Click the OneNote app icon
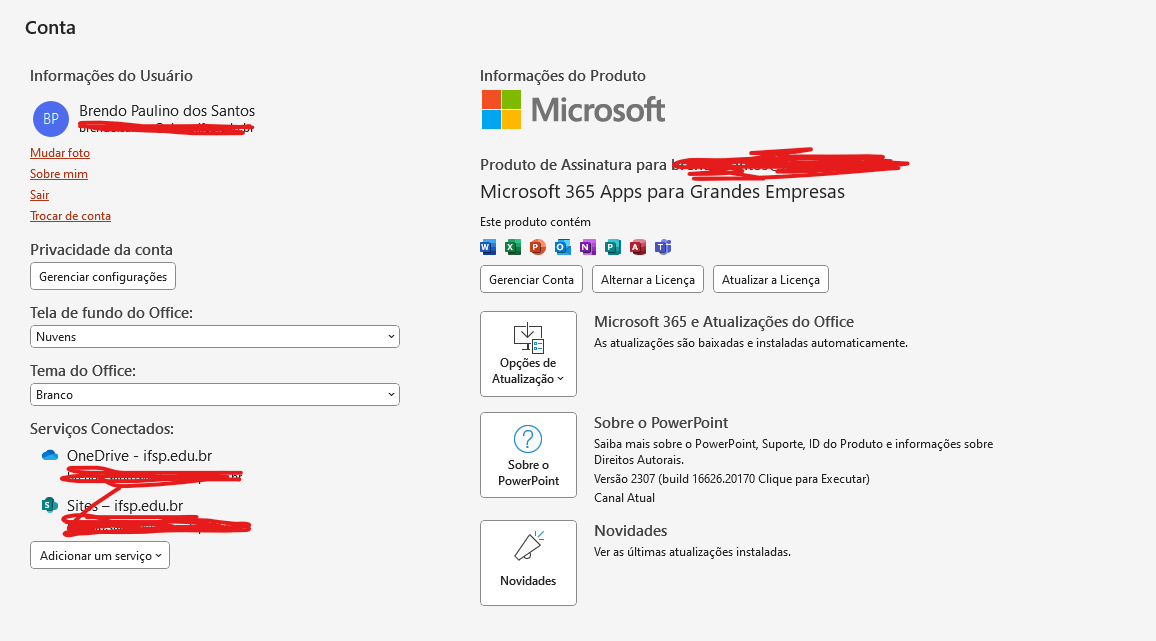Image resolution: width=1156 pixels, height=641 pixels. coord(588,247)
